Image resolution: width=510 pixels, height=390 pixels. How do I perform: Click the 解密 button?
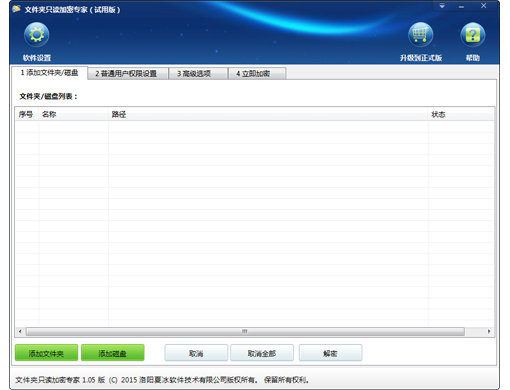tap(330, 353)
